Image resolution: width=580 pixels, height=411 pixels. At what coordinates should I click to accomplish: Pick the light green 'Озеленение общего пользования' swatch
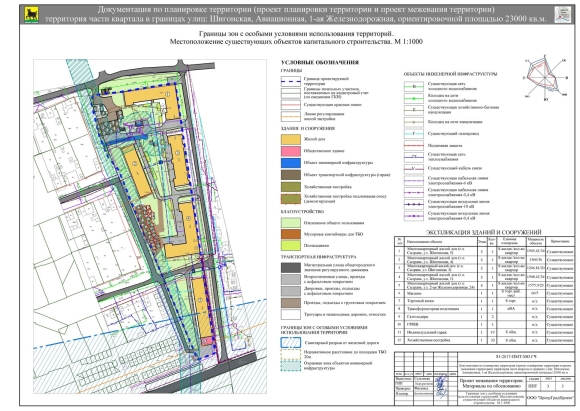(290, 223)
